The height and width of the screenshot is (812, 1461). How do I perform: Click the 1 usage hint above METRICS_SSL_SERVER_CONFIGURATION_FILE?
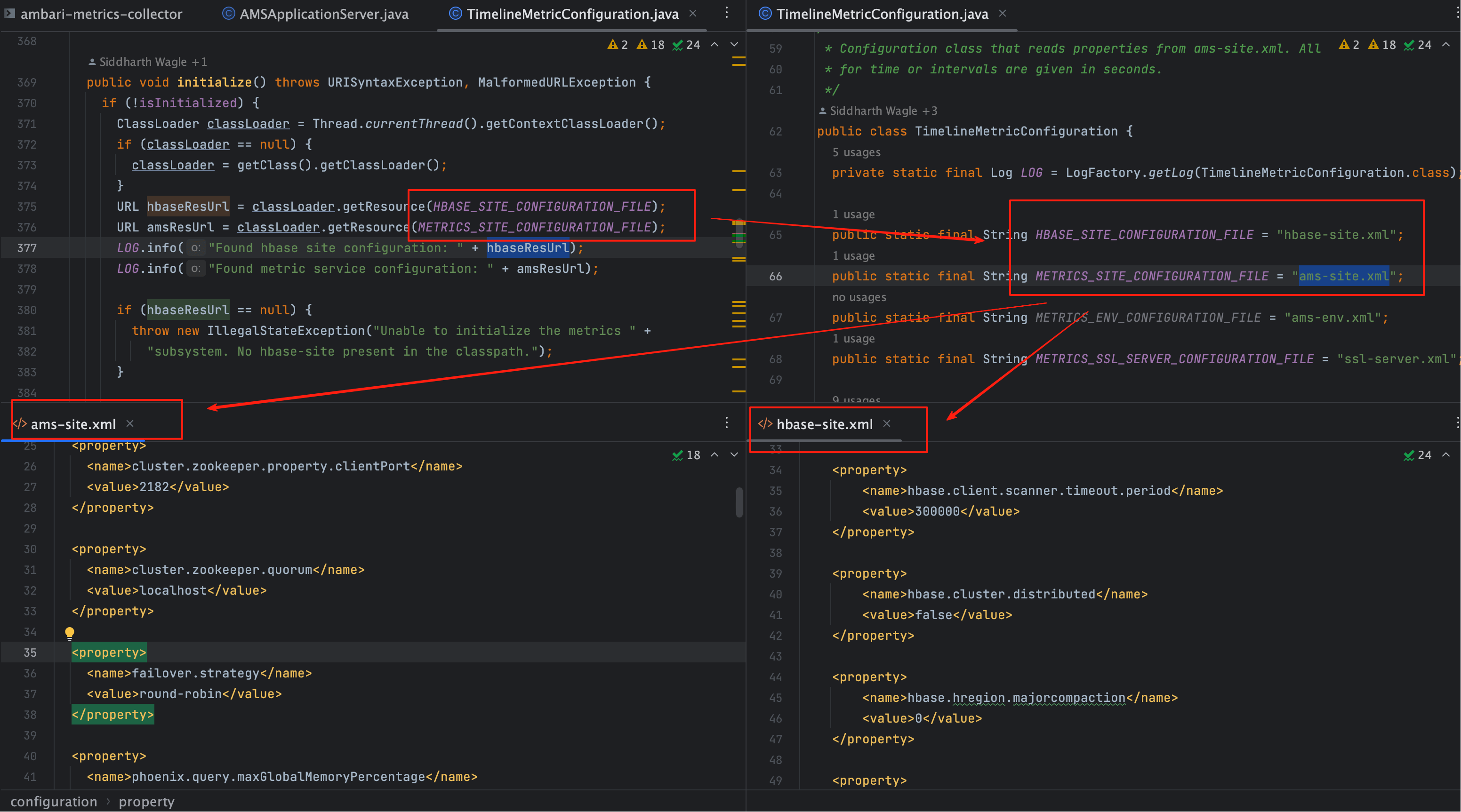(853, 339)
